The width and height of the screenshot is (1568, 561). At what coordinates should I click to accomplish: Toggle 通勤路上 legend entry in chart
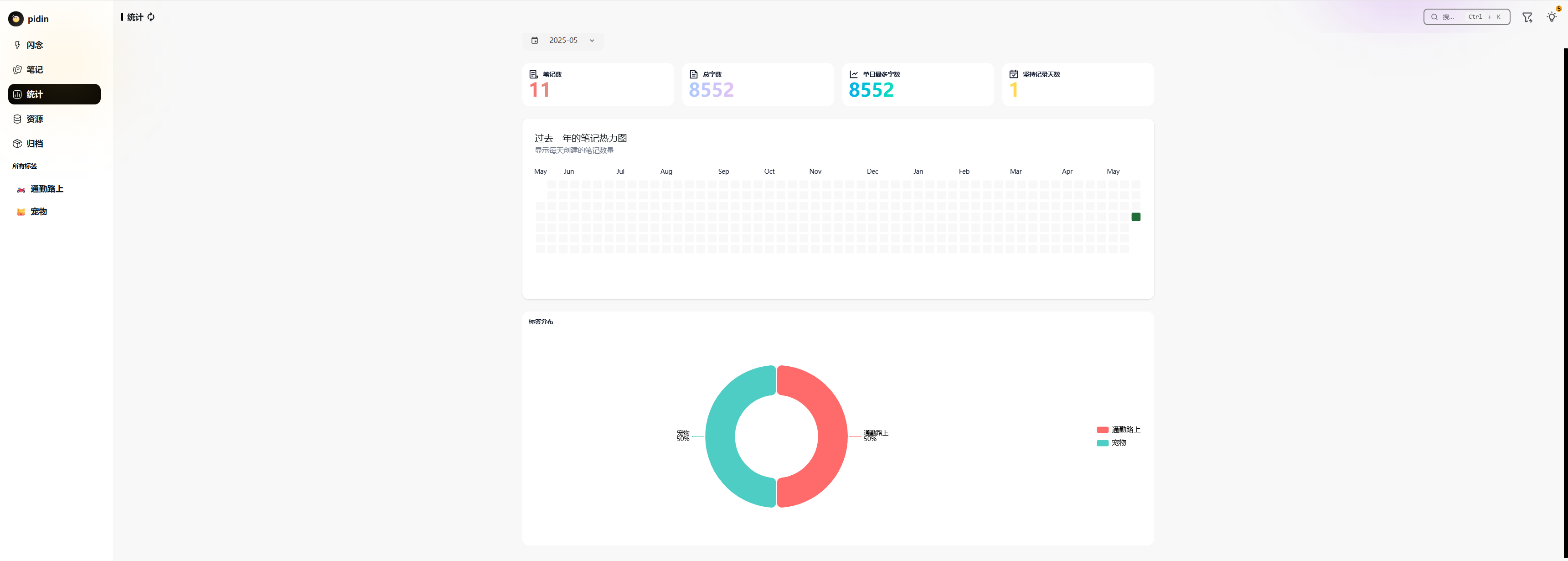coord(1118,430)
